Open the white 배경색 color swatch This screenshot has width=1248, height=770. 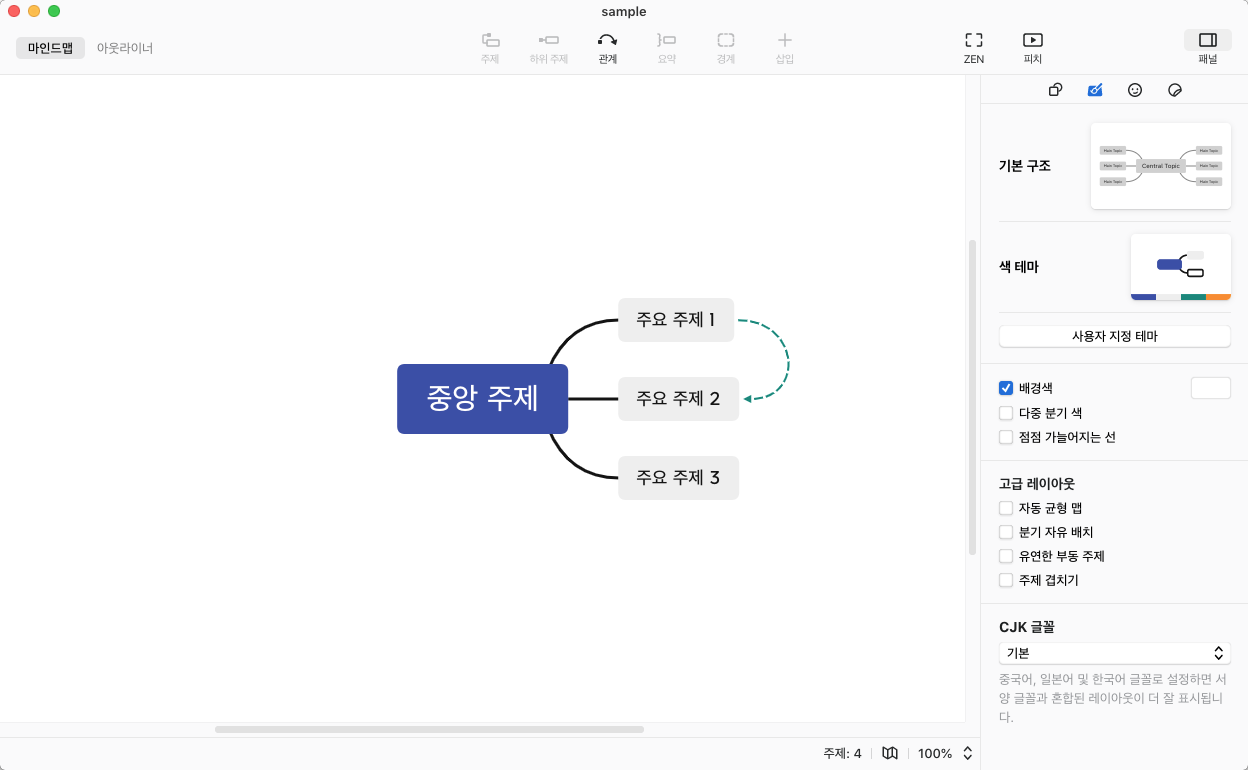1211,388
